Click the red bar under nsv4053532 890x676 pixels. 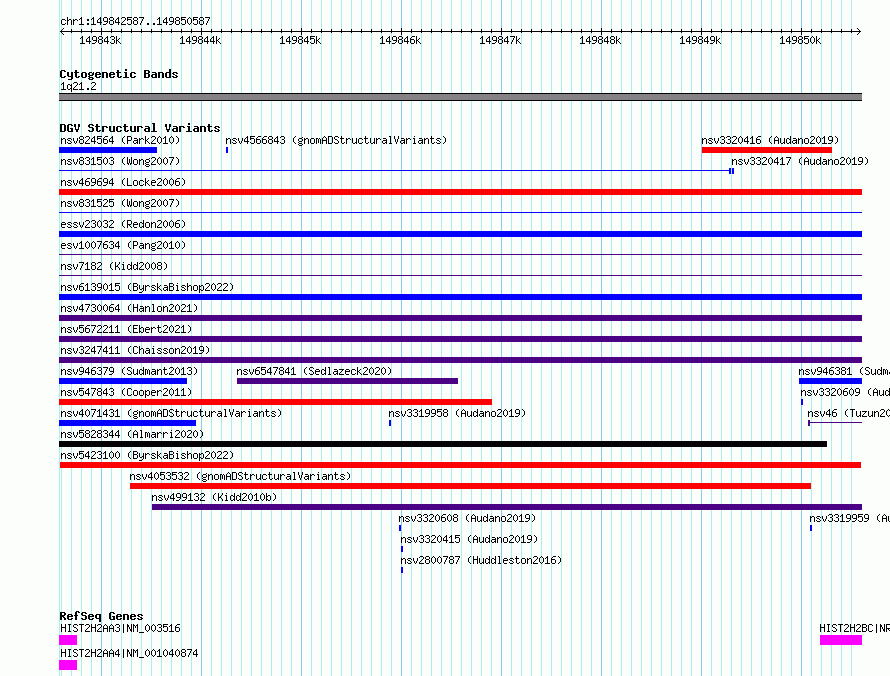[470, 486]
